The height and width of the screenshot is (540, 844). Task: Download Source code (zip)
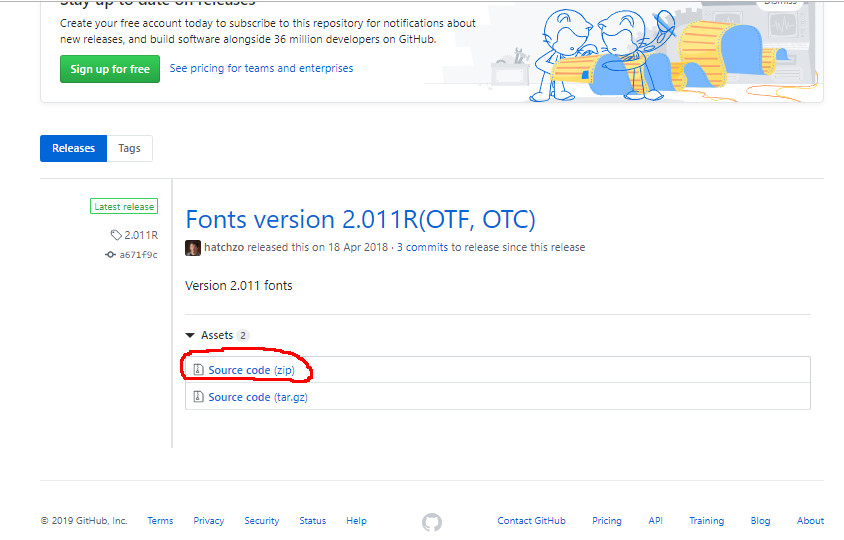(251, 370)
